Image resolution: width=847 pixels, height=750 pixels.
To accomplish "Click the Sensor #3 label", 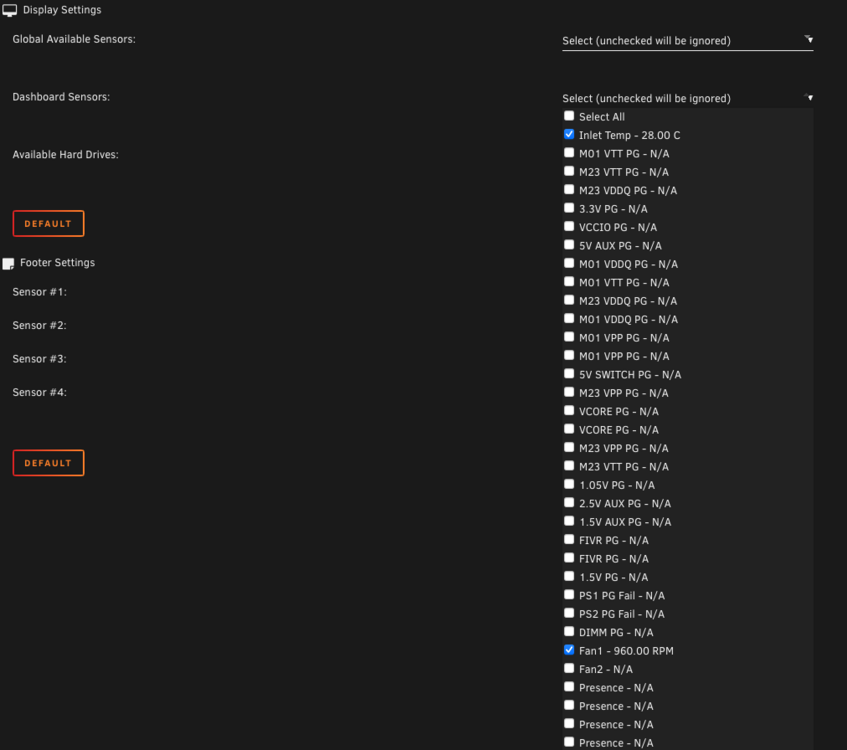I will (39, 359).
